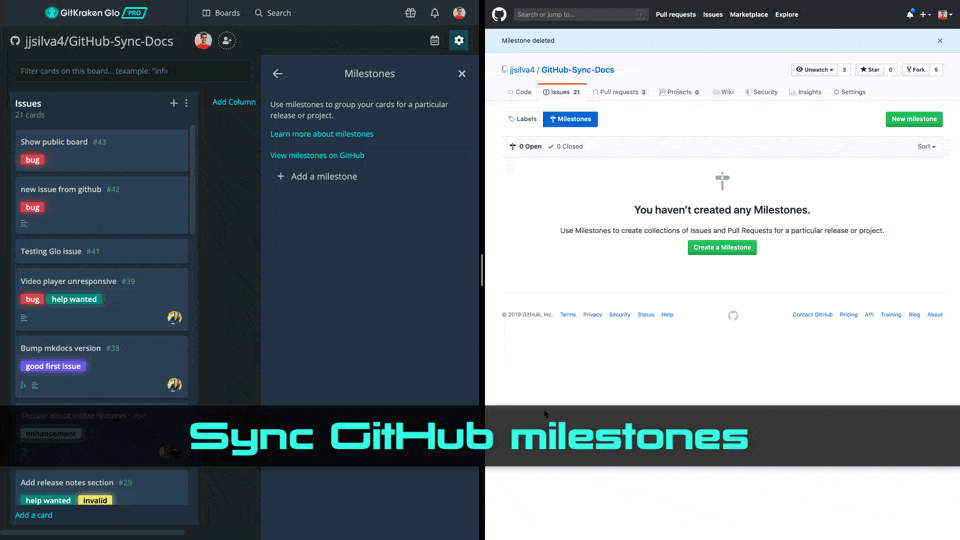The height and width of the screenshot is (540, 960).
Task: Open the Show public board card
Action: point(102,150)
